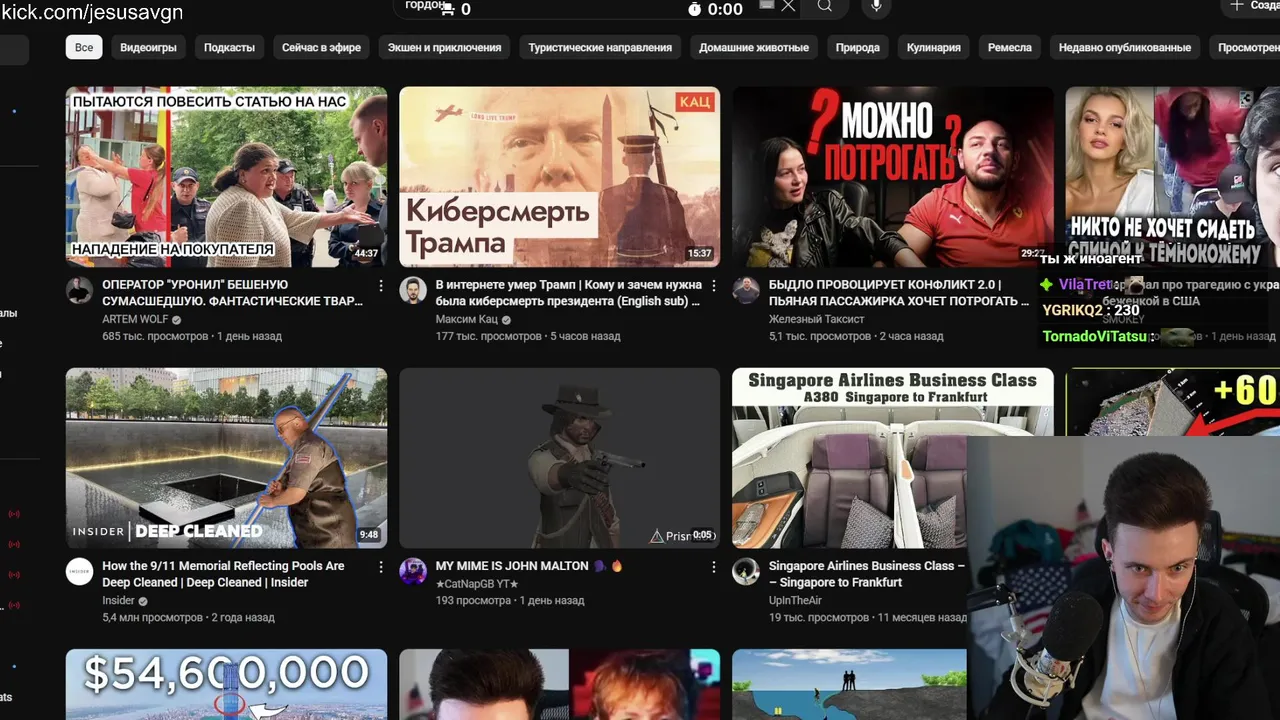Select the 'Сейчас в эфире' filter chip
The height and width of the screenshot is (720, 1280).
click(x=321, y=47)
